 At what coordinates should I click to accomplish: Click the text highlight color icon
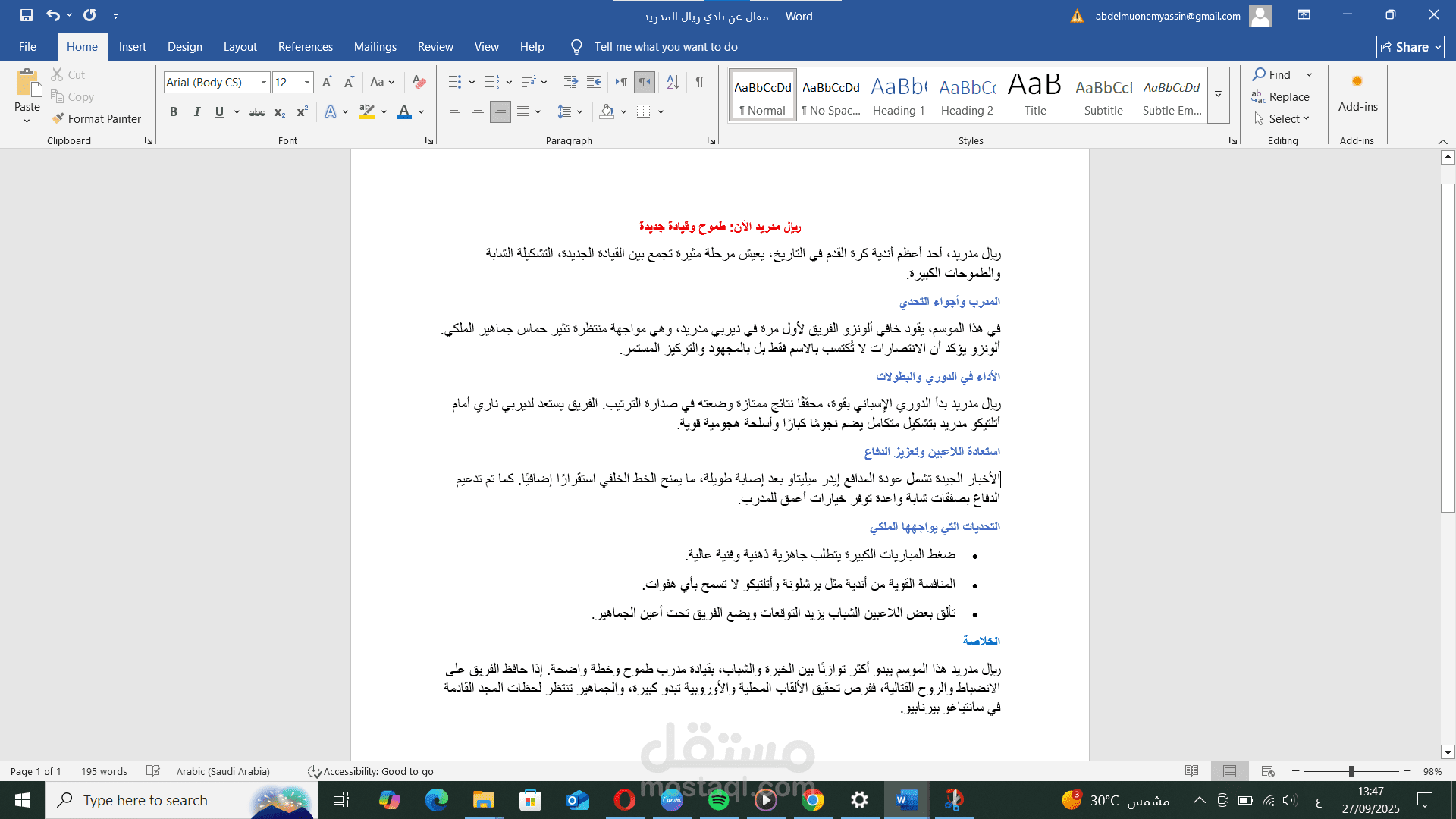point(367,112)
